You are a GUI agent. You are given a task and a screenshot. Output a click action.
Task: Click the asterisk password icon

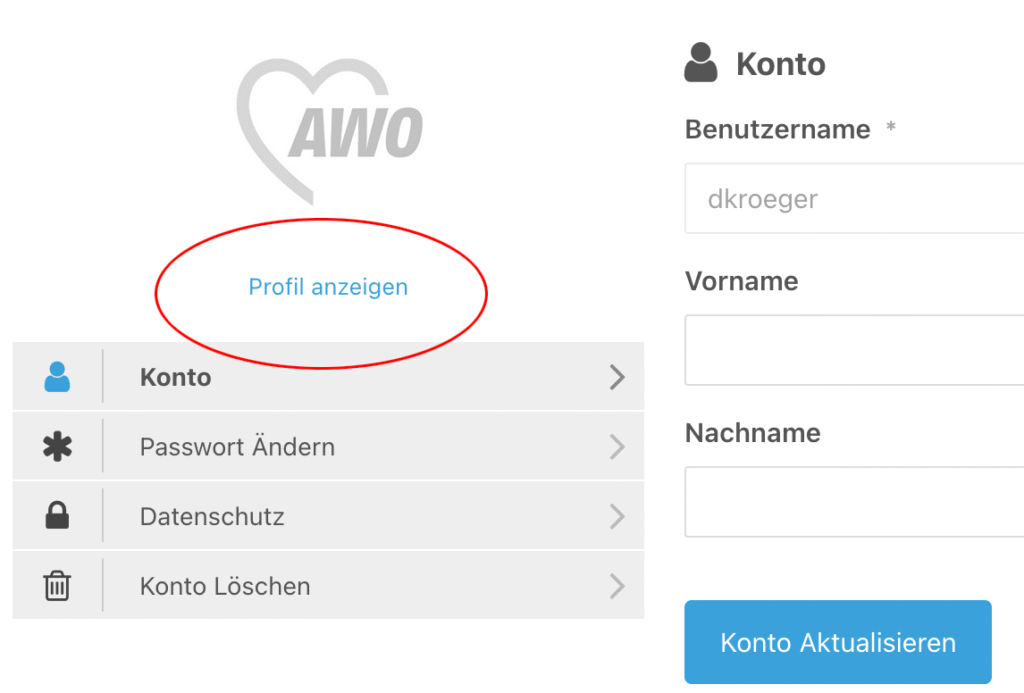pyautogui.click(x=58, y=447)
